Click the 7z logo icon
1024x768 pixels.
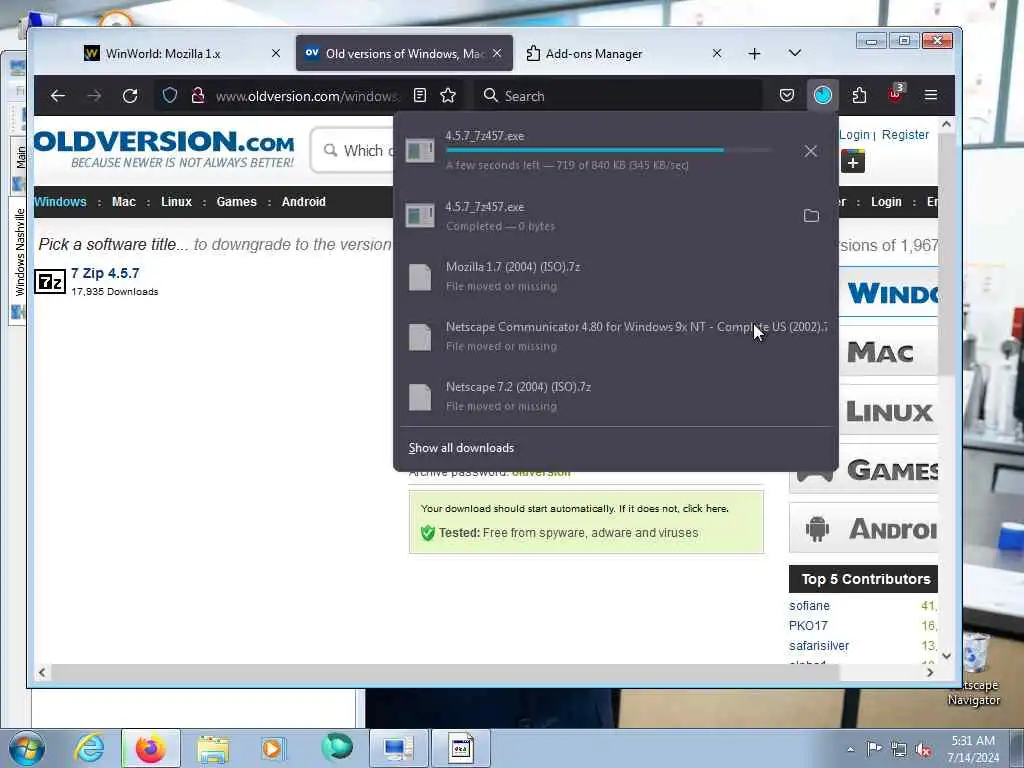click(x=50, y=281)
